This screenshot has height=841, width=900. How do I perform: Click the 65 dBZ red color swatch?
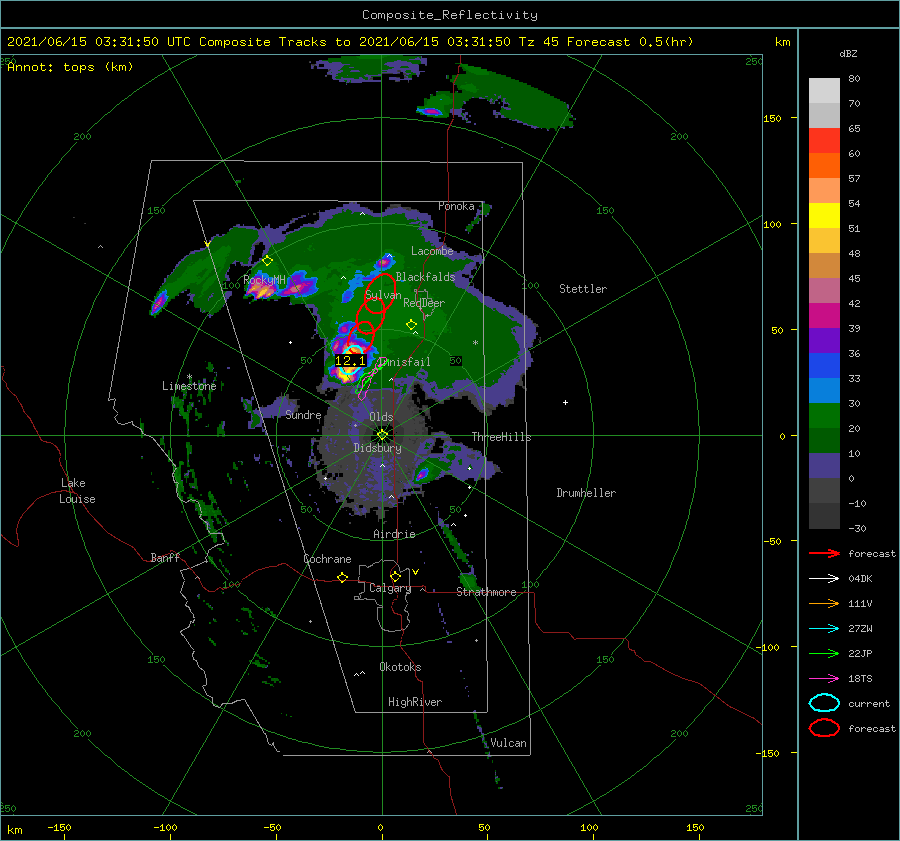click(824, 141)
